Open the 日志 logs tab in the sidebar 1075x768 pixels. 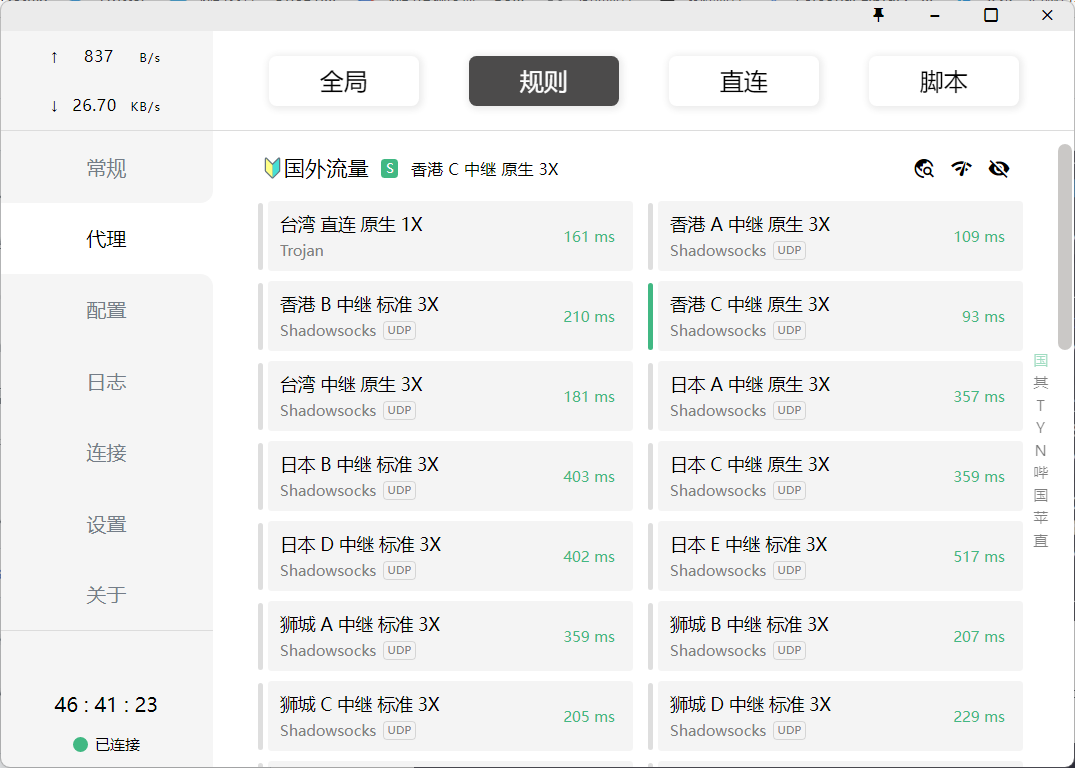[106, 382]
